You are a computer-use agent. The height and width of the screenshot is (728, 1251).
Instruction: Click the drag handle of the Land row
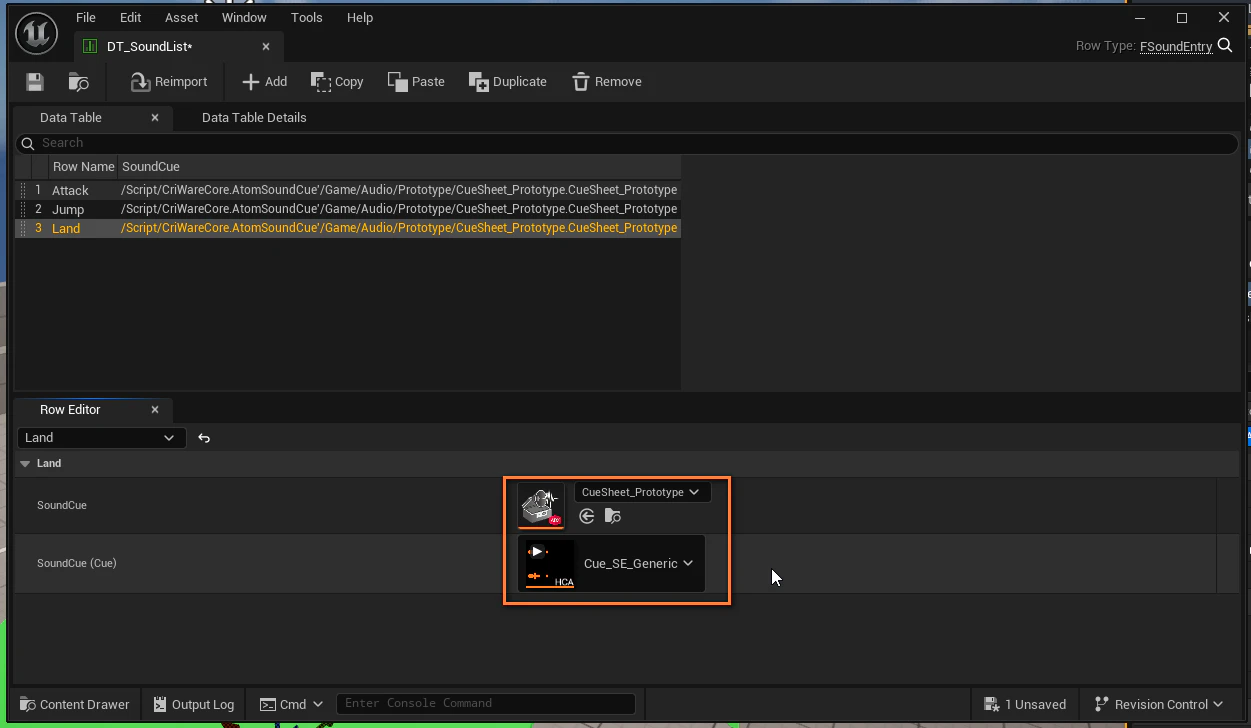pos(23,228)
